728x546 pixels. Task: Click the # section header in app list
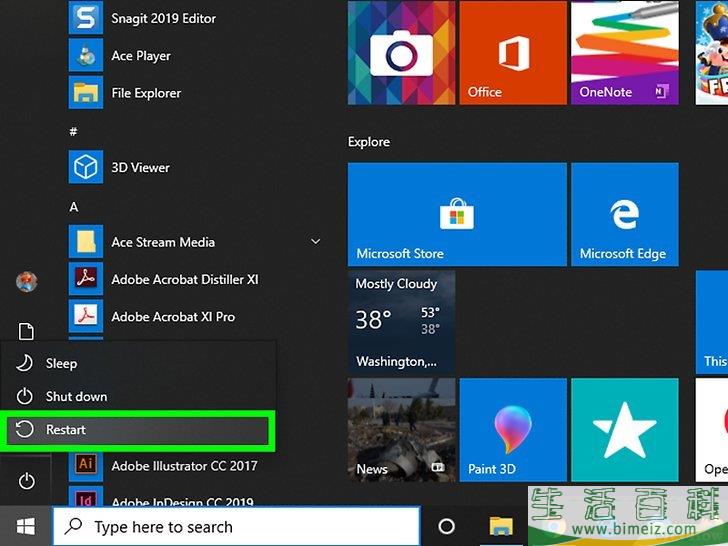[x=73, y=131]
